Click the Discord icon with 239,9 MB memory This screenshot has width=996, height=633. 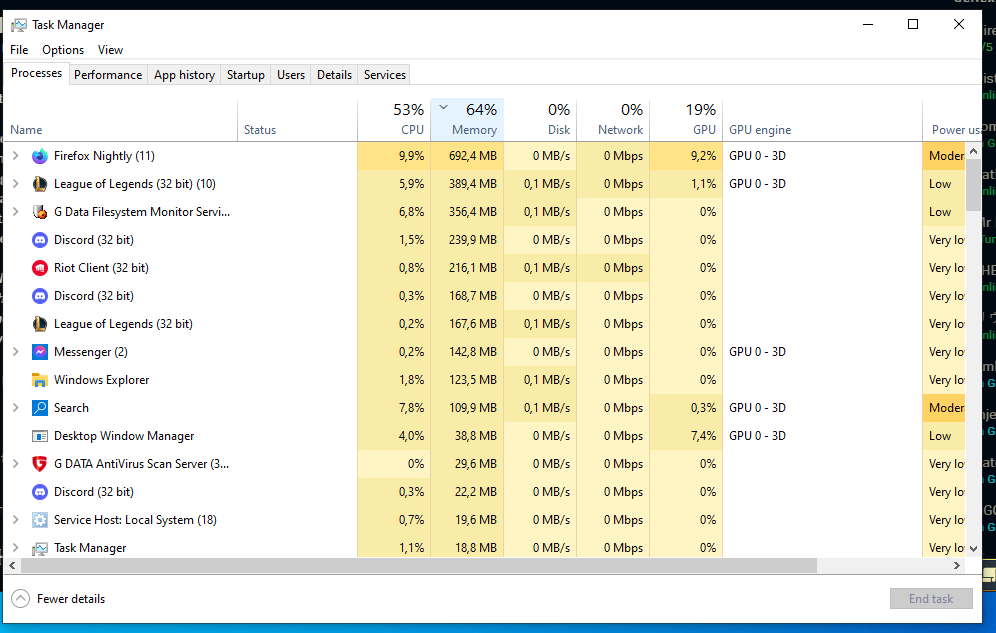pos(39,239)
